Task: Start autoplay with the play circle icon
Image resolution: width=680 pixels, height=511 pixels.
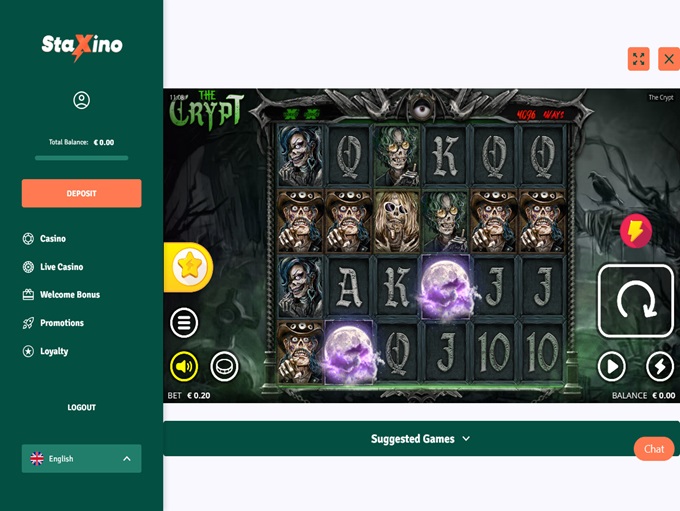Action: 611,367
